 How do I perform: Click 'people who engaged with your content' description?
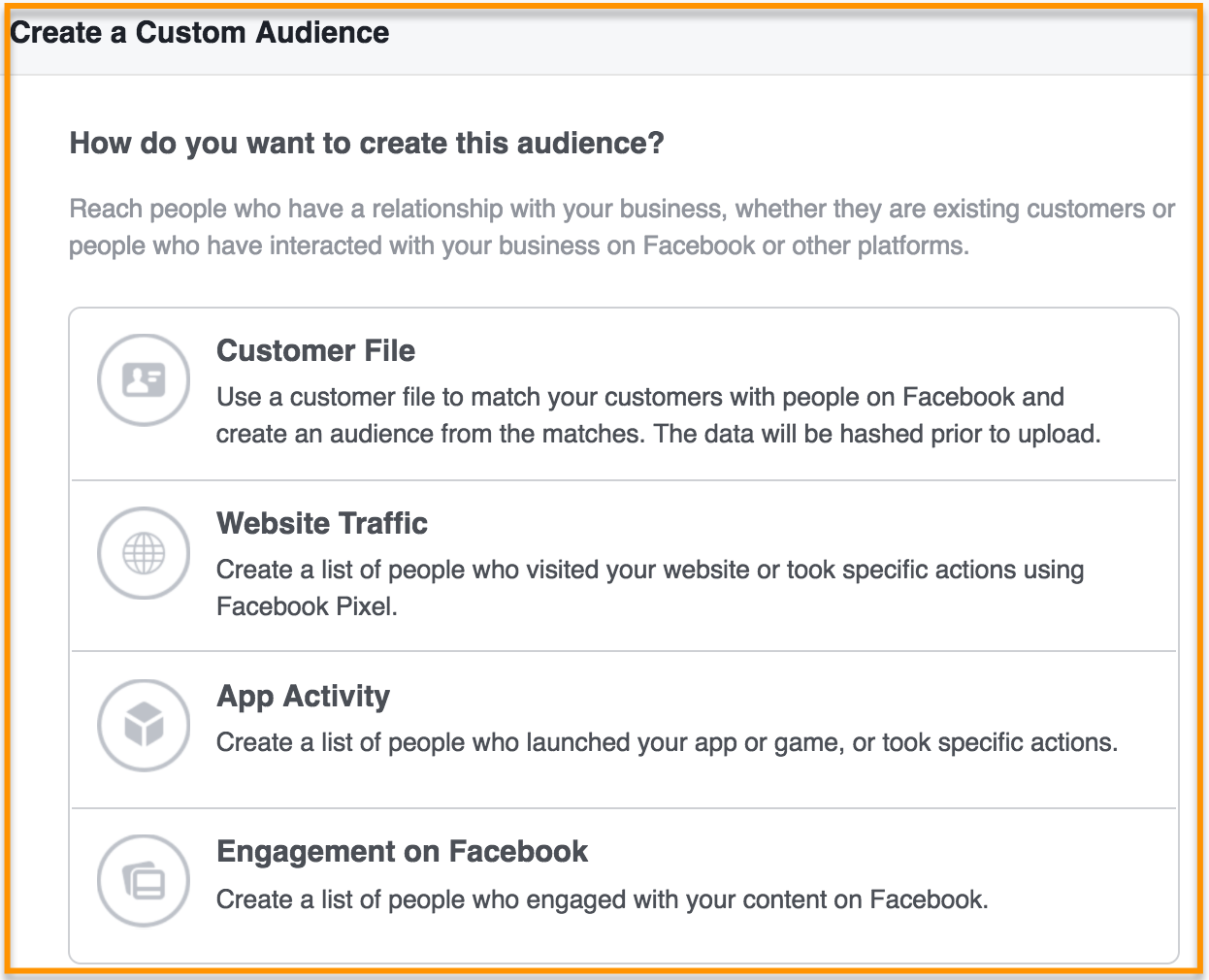tap(602, 899)
